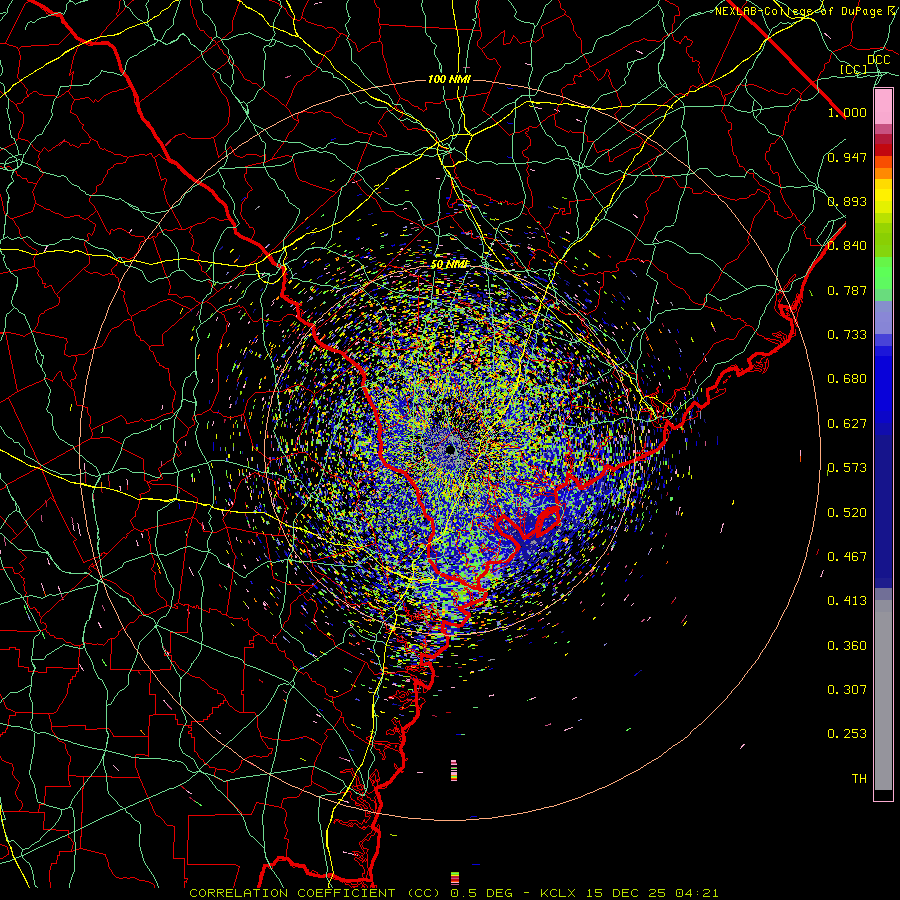Image resolution: width=900 pixels, height=900 pixels.
Task: Click the 0.627 legend value
Action: (x=847, y=424)
